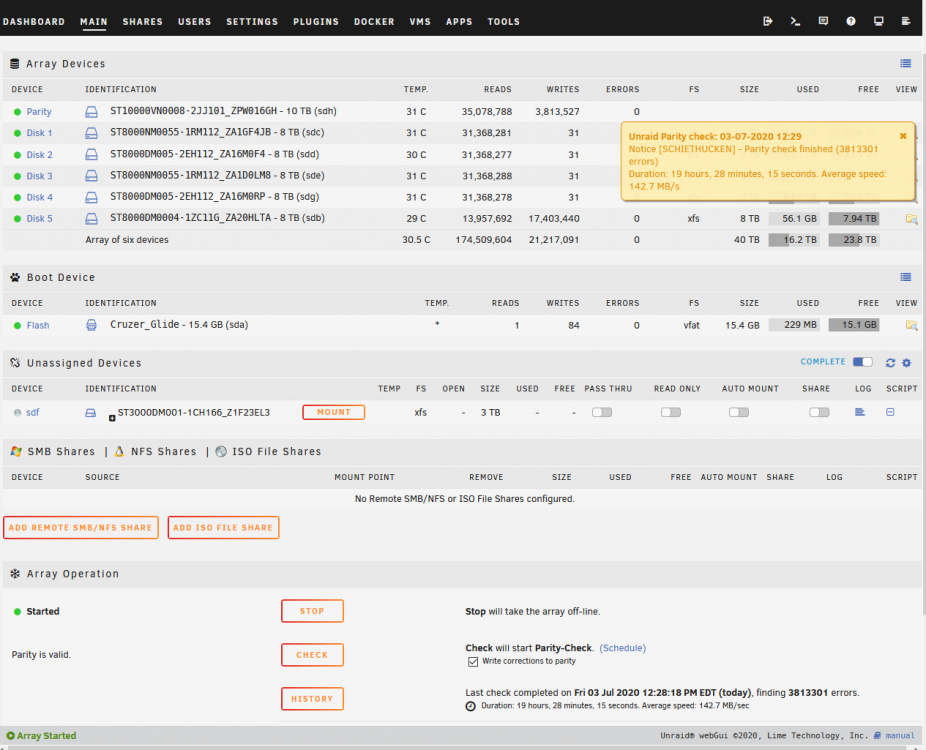
Task: Open the SETTINGS menu
Action: [252, 21]
